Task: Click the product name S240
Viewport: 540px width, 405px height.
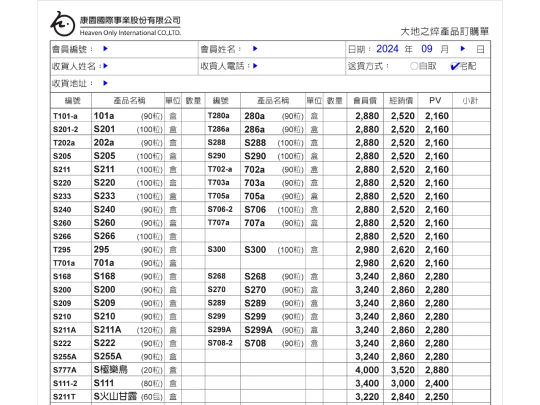Action: 104,209
